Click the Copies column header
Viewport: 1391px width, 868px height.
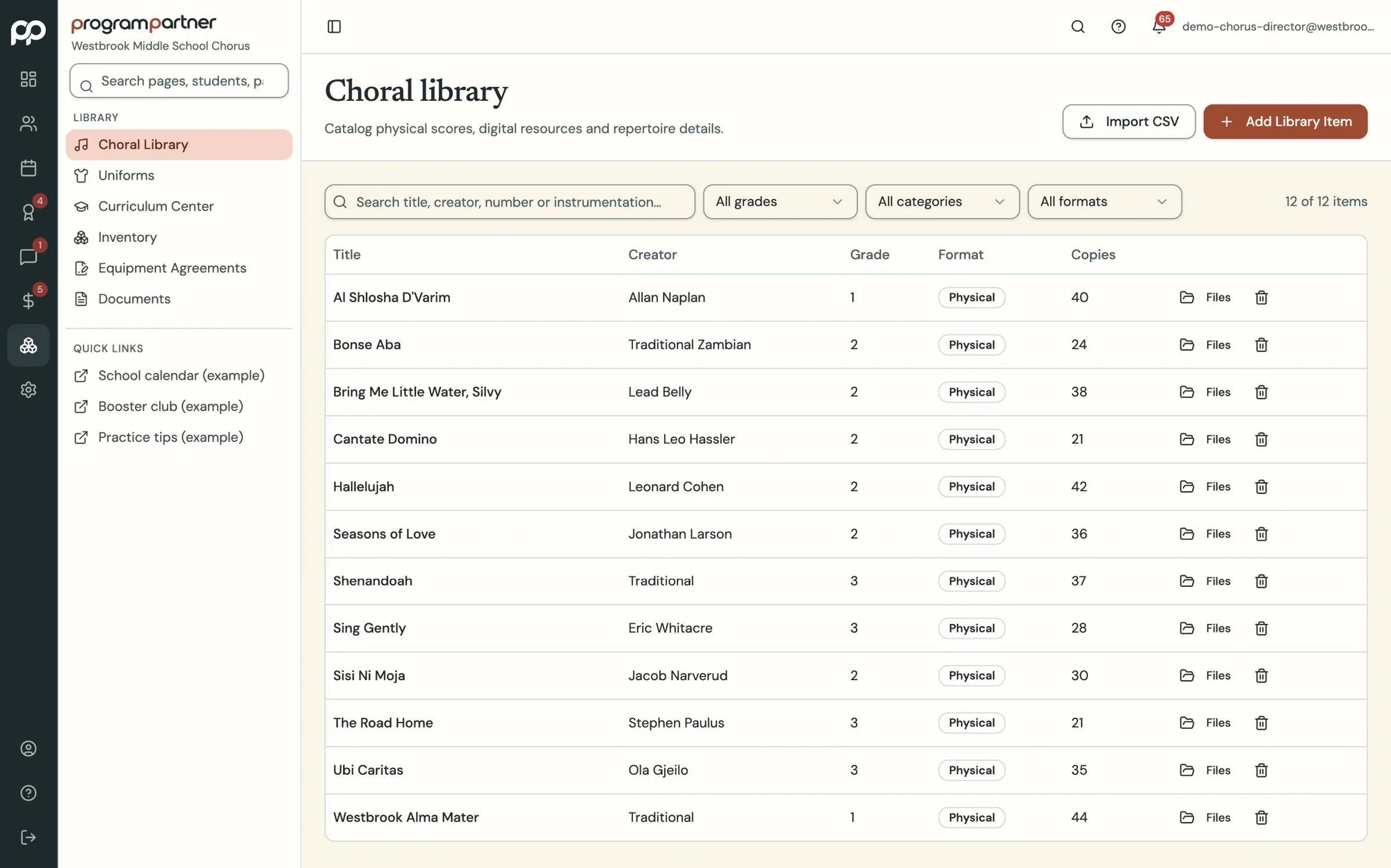click(1093, 255)
